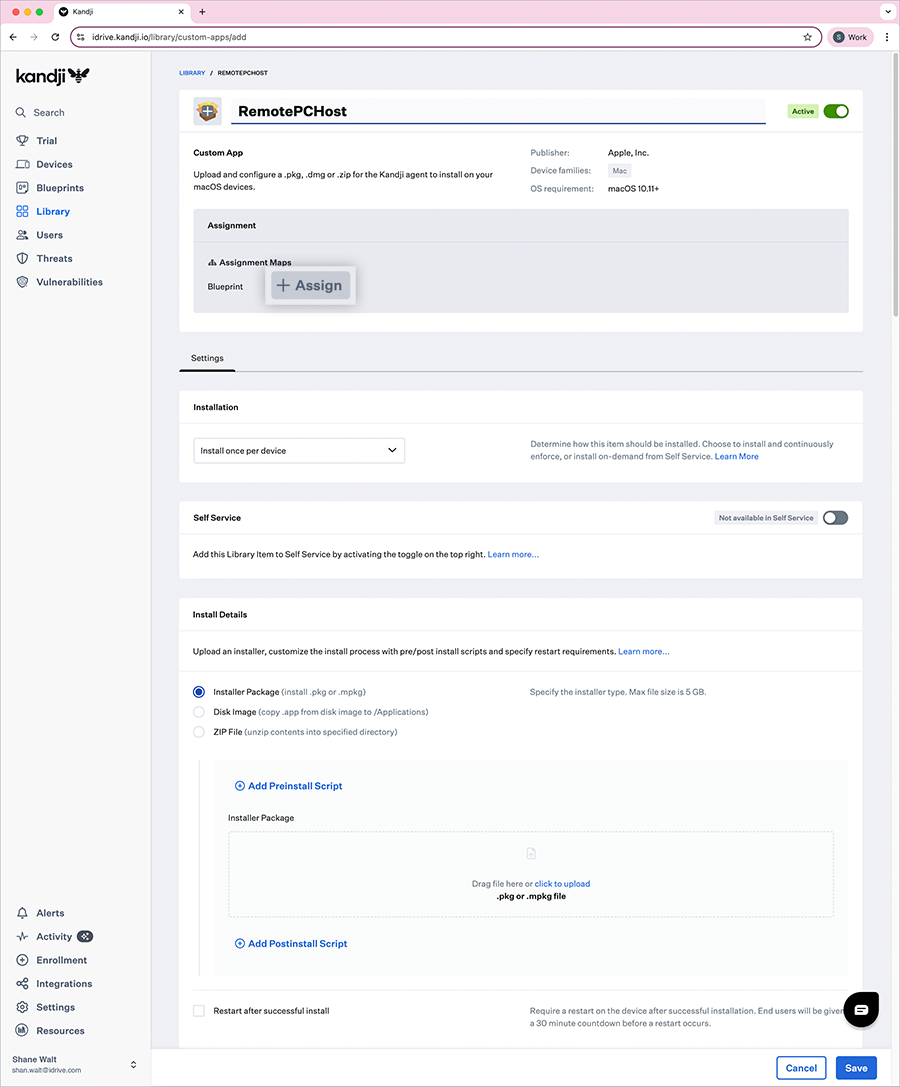Screen dimensions: 900x1087
Task: Click the Alerts bell icon
Action: coord(22,913)
